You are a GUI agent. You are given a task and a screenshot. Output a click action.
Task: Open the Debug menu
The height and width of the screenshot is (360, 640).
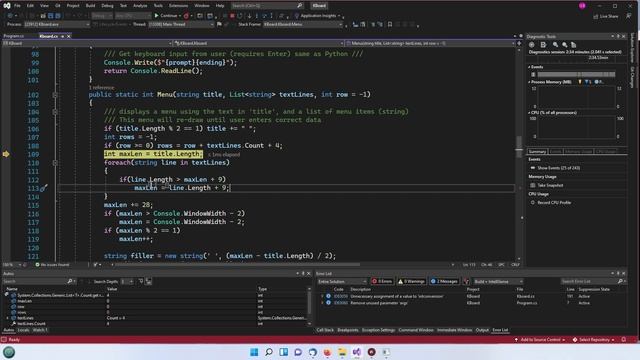[x=107, y=6]
